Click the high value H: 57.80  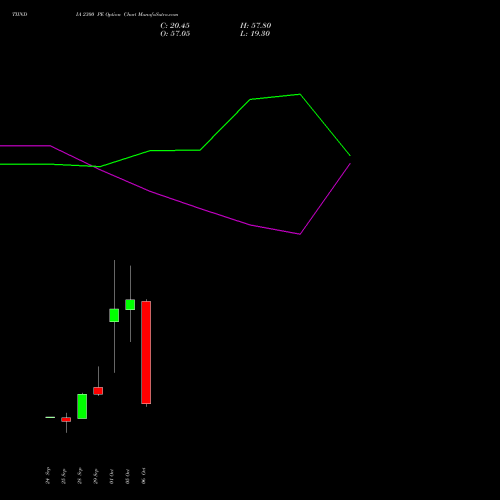(x=256, y=26)
